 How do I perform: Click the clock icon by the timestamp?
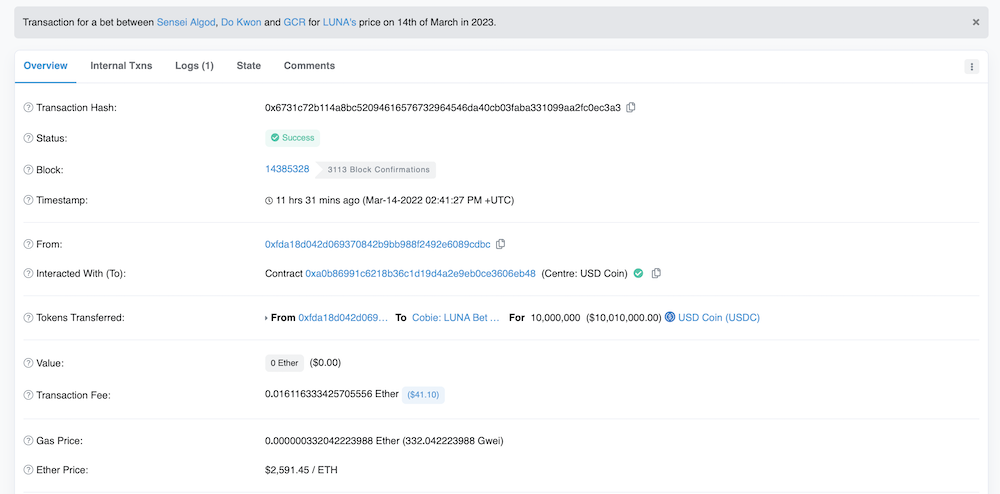pyautogui.click(x=268, y=201)
